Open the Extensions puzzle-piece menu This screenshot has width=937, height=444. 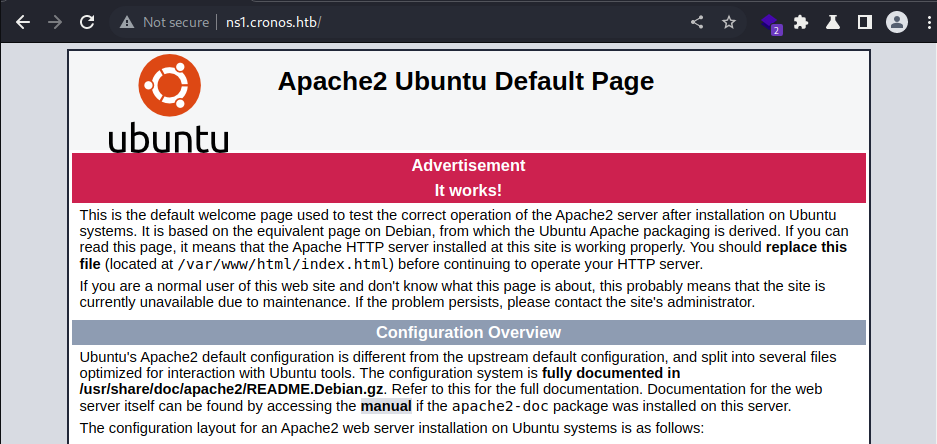(801, 23)
